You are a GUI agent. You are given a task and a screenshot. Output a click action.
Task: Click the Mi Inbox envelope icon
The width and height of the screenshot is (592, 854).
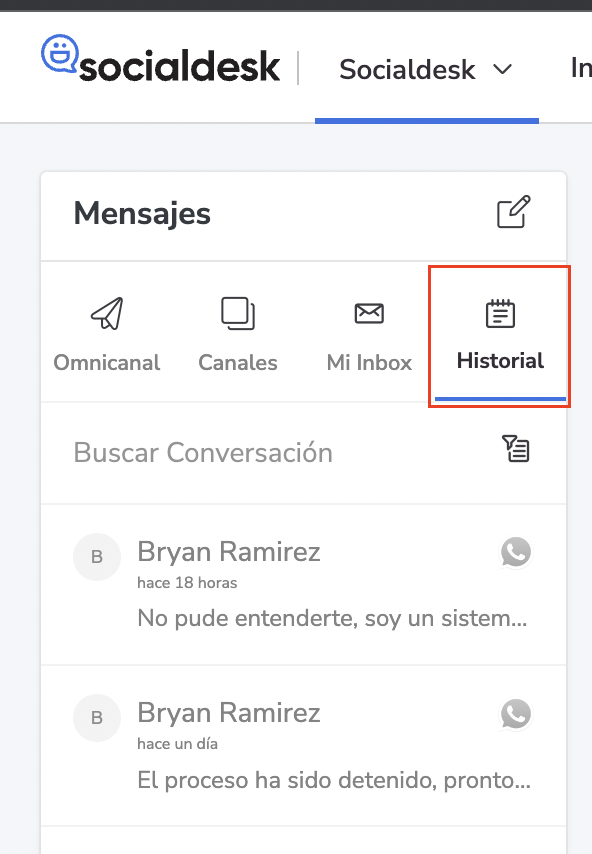(369, 313)
